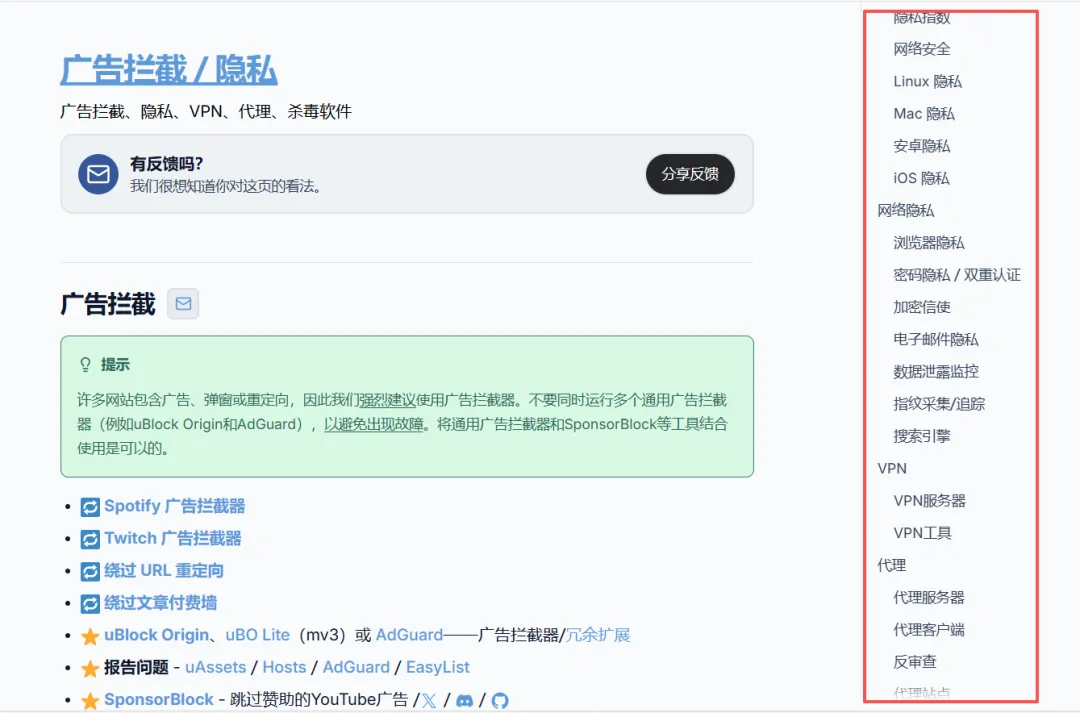This screenshot has width=1080, height=713.
Task: Open the uBO Lite link
Action: tap(258, 635)
